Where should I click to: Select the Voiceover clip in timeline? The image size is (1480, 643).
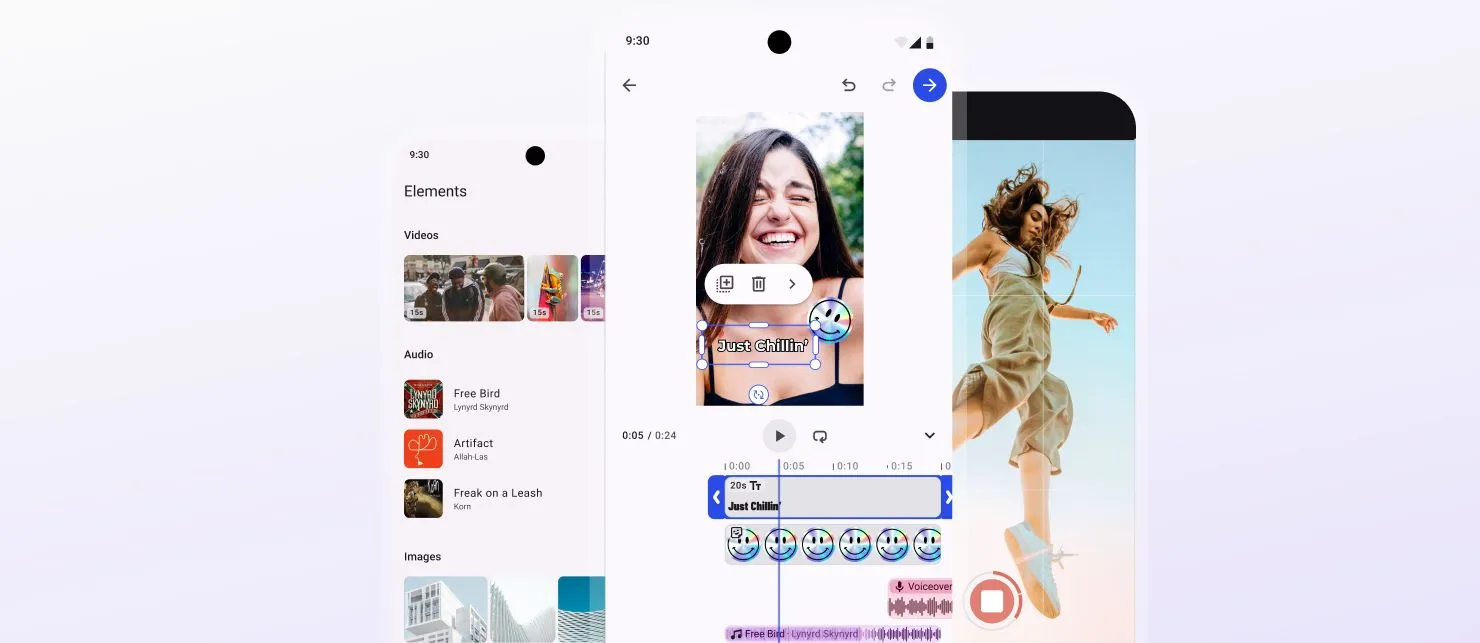(x=920, y=598)
